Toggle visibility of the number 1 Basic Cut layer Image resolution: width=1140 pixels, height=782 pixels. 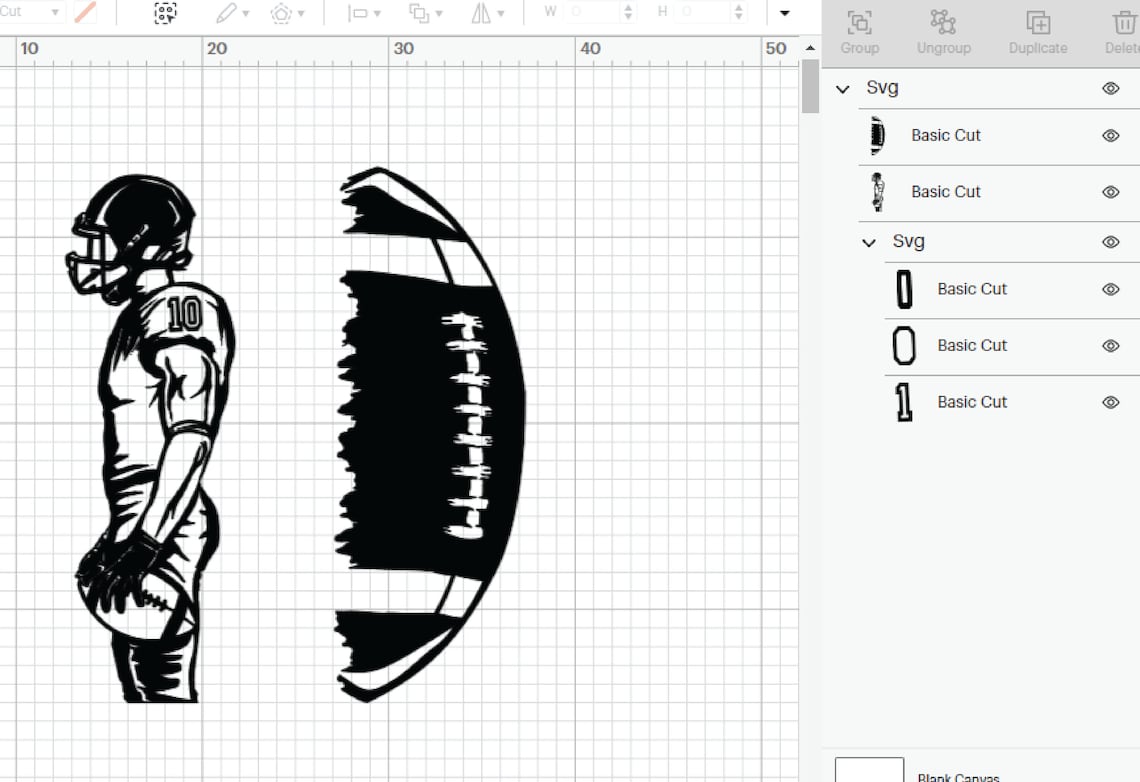(1111, 402)
